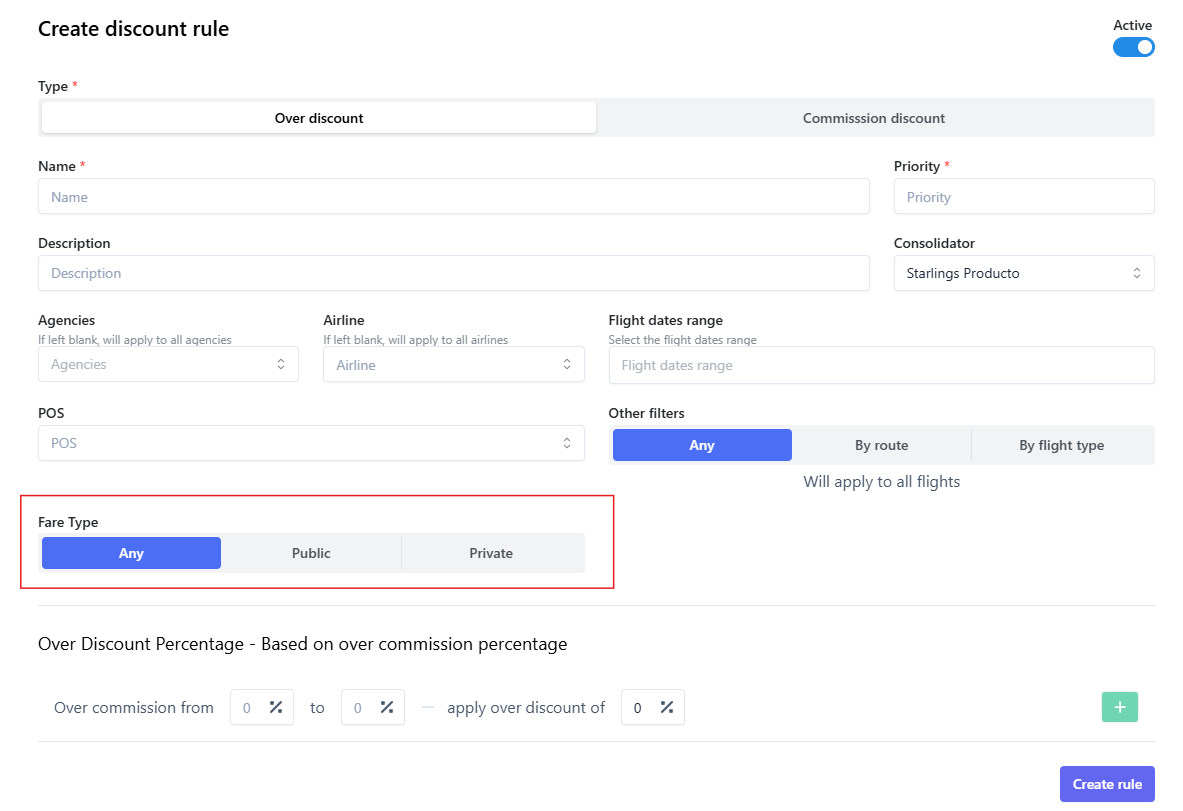Open the Flight dates range picker
The width and height of the screenshot is (1183, 811).
(x=880, y=365)
